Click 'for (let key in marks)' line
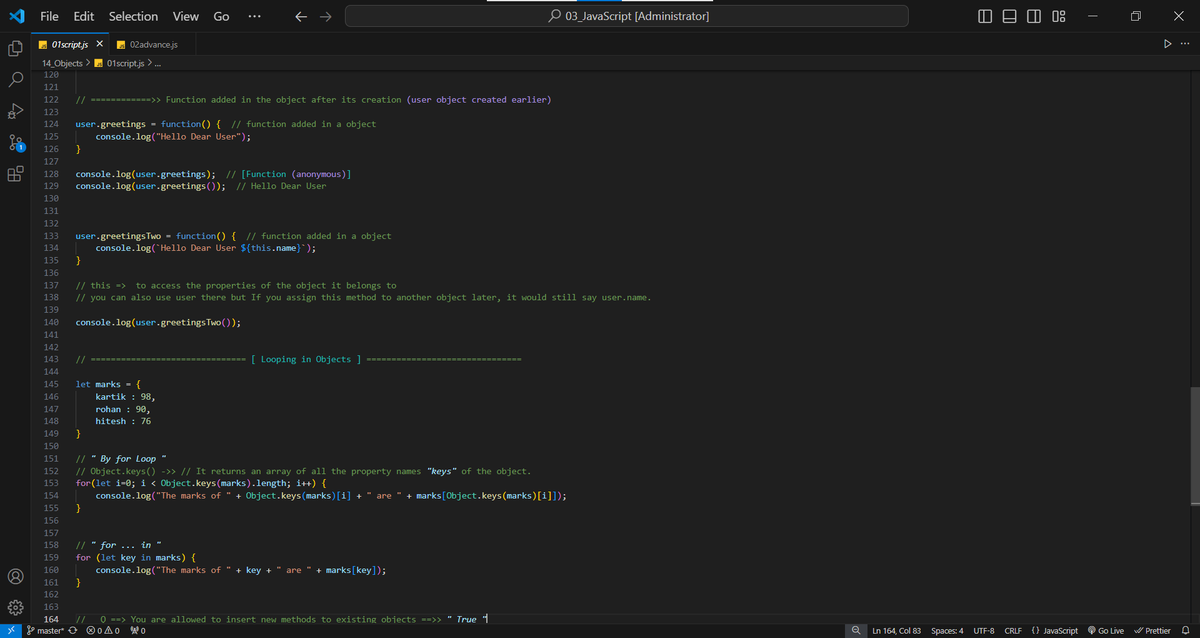This screenshot has width=1200, height=638. [x=135, y=557]
